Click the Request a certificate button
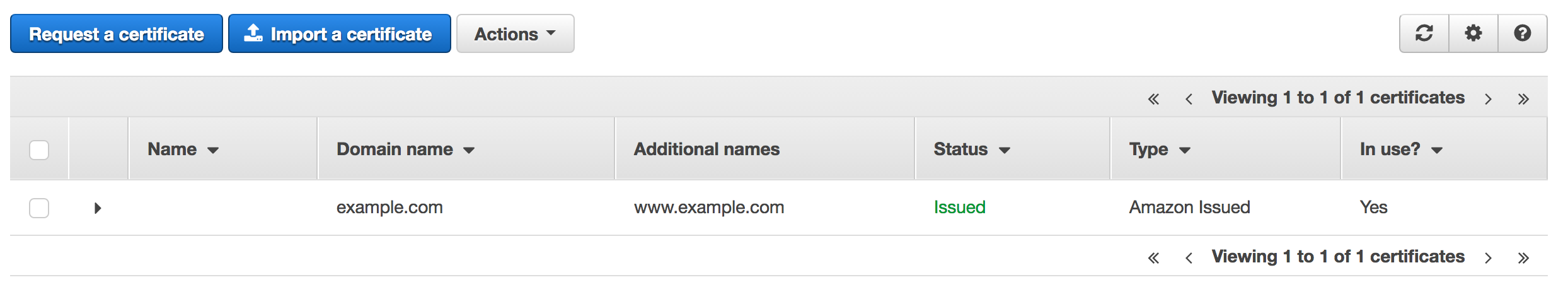 pos(117,34)
